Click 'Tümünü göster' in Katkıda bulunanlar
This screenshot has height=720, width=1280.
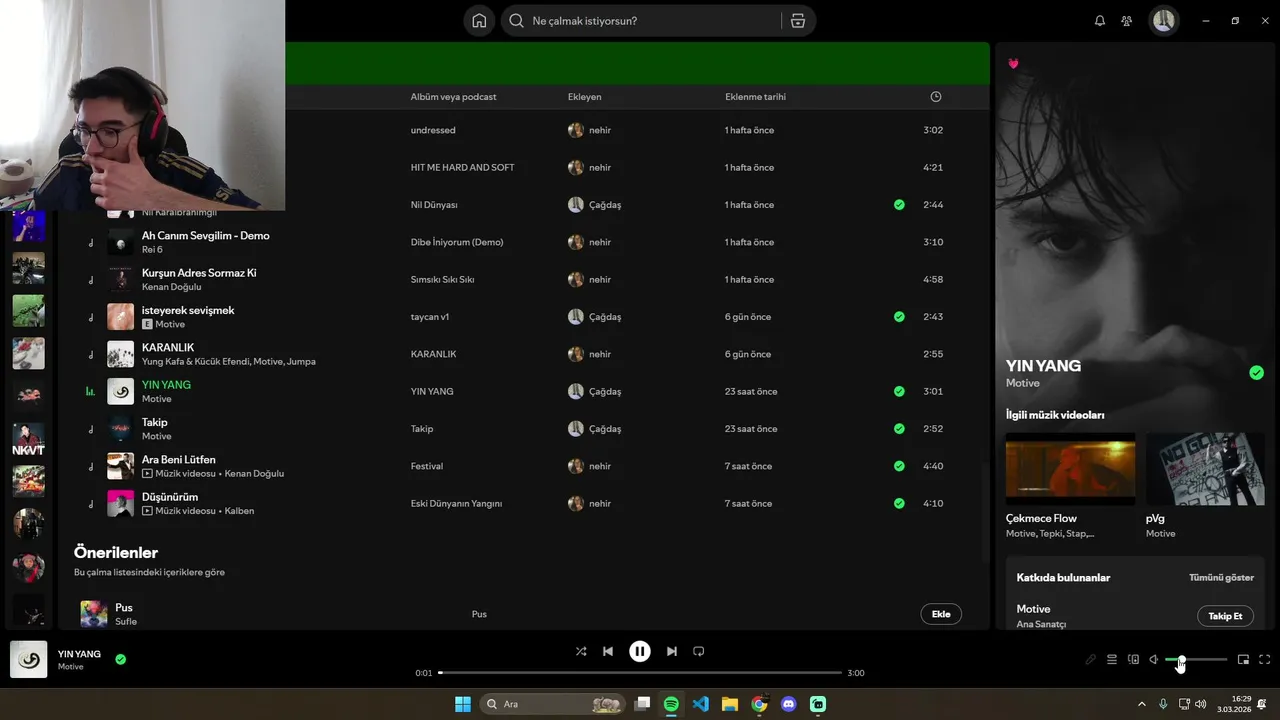[1221, 578]
